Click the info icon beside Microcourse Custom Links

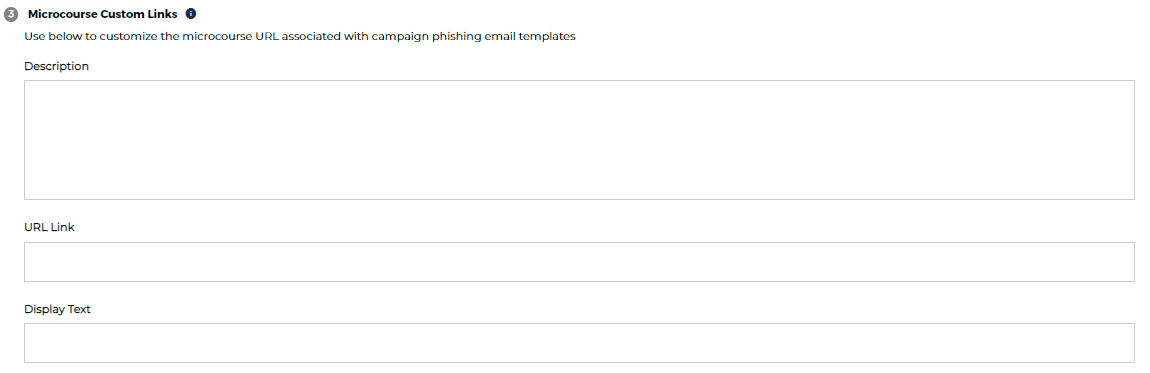[x=191, y=14]
